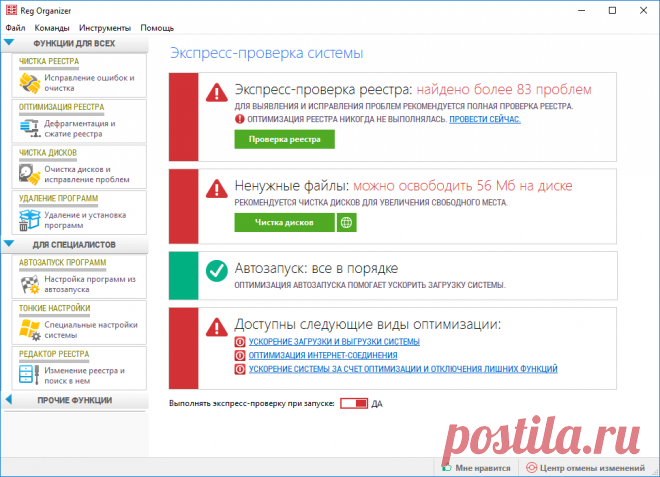Screen dimensions: 660x477
Task: Select Тонкие настройки heading in sidebar
Action: 55,308
